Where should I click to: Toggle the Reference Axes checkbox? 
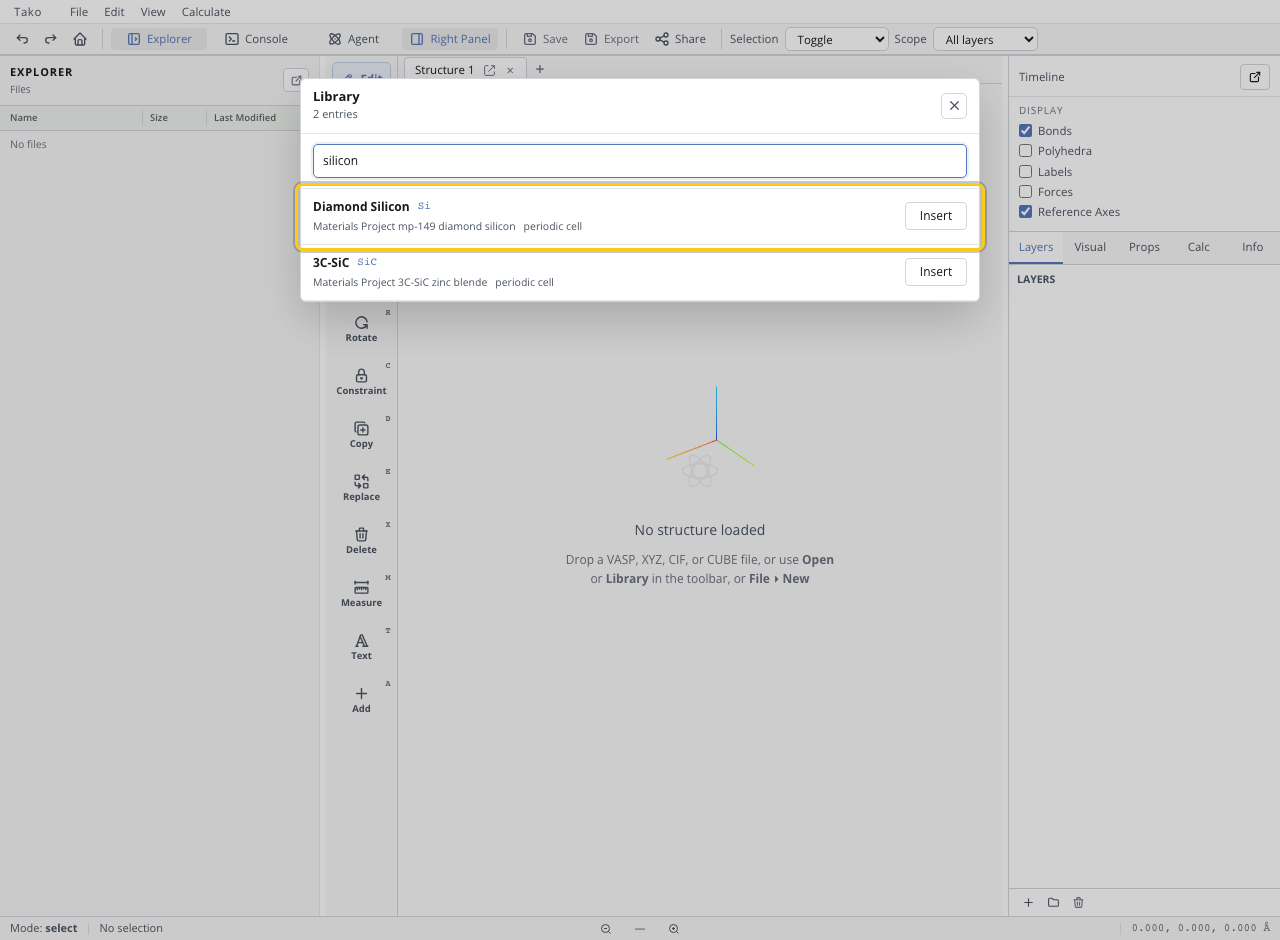[x=1025, y=212]
